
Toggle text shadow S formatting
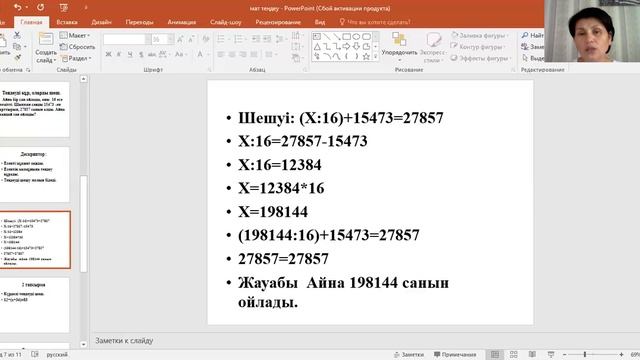coord(141,54)
